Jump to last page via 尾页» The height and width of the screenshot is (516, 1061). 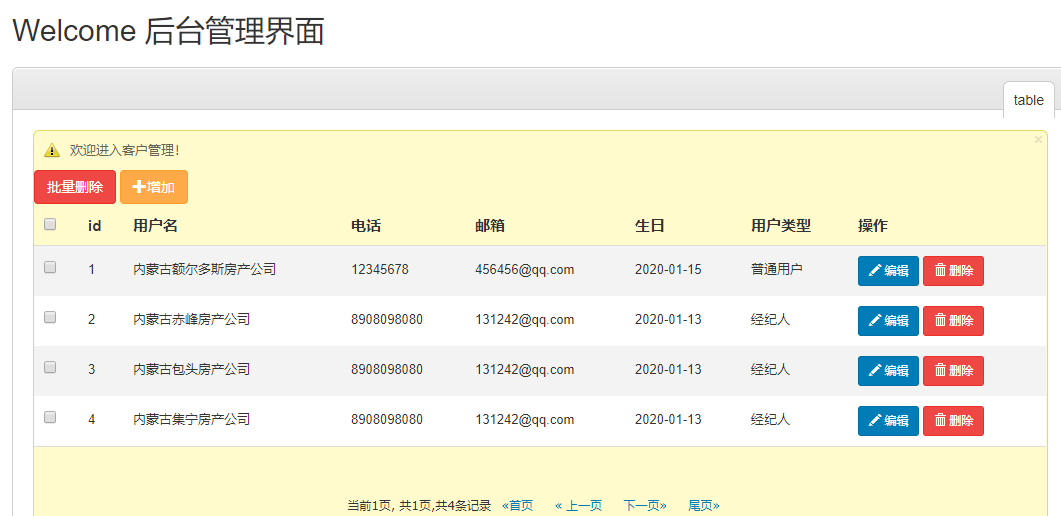(704, 505)
